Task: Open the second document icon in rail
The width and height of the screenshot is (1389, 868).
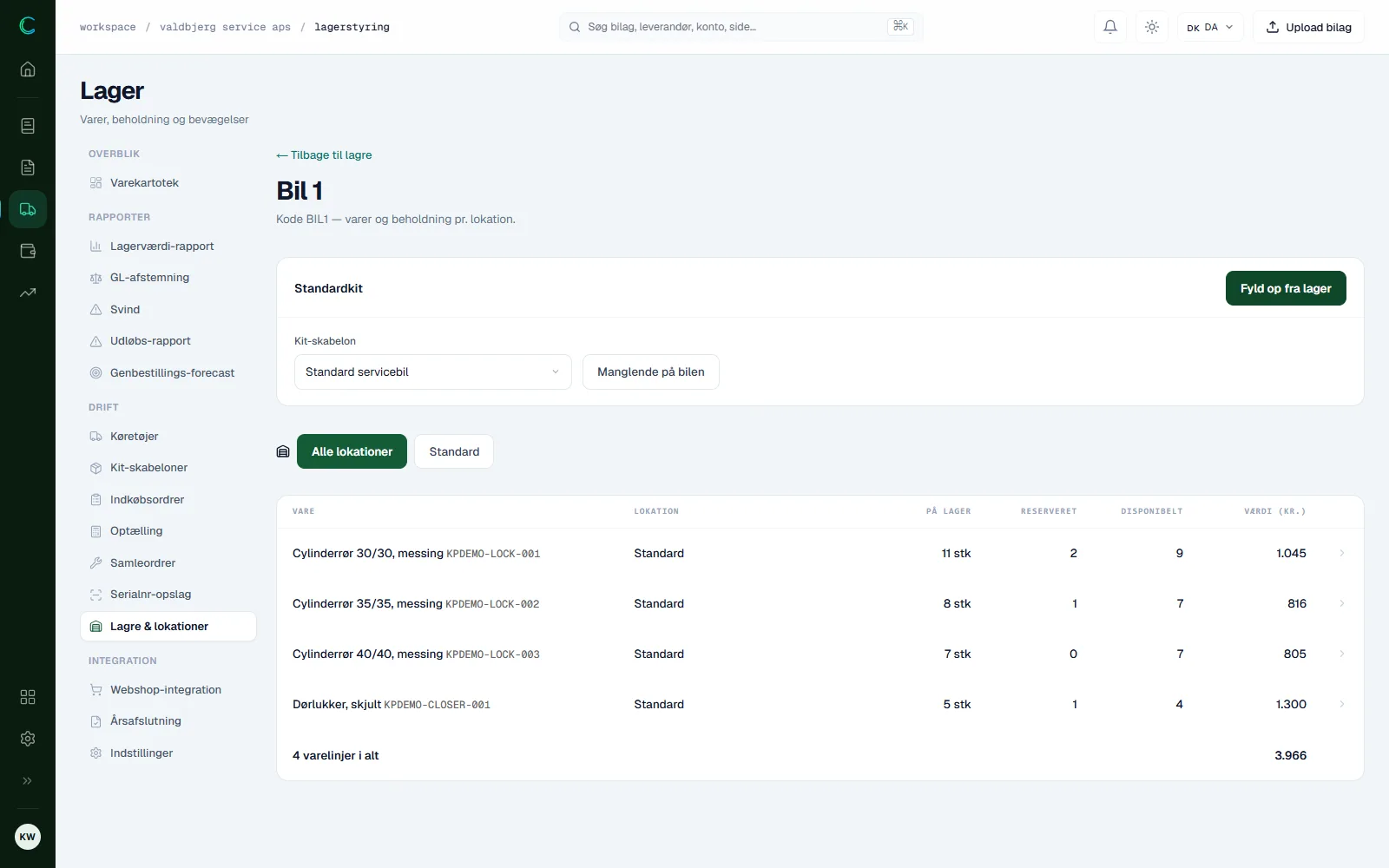Action: tap(28, 168)
